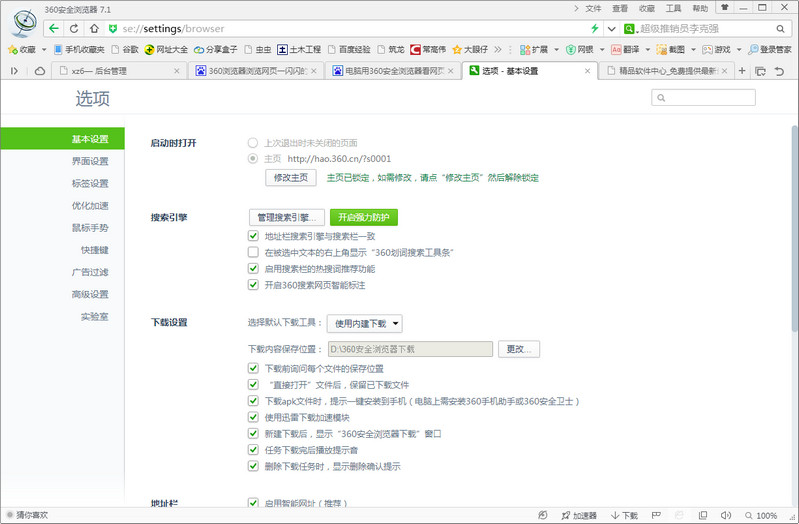Toggle 使用迅雷下载加速模块 checkbox

coord(253,417)
